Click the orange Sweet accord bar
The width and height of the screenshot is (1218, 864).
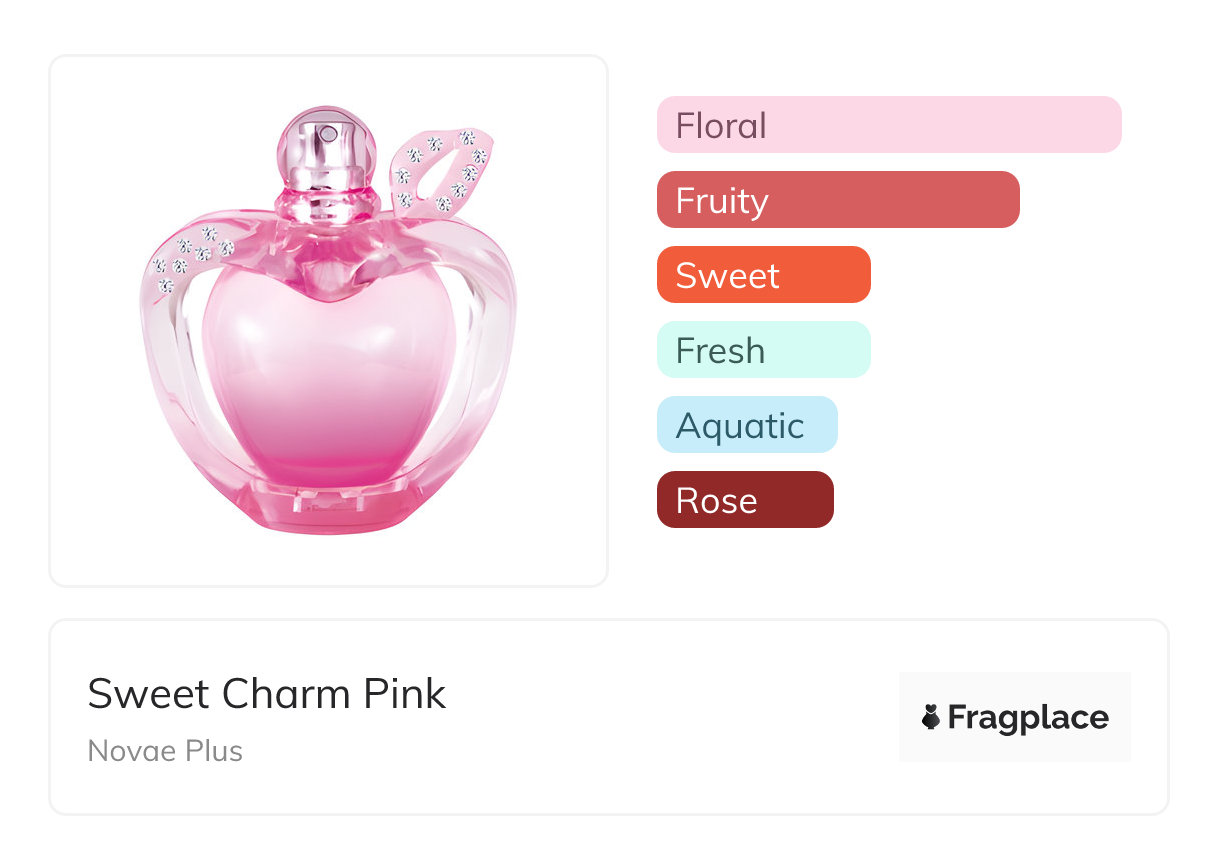[763, 275]
